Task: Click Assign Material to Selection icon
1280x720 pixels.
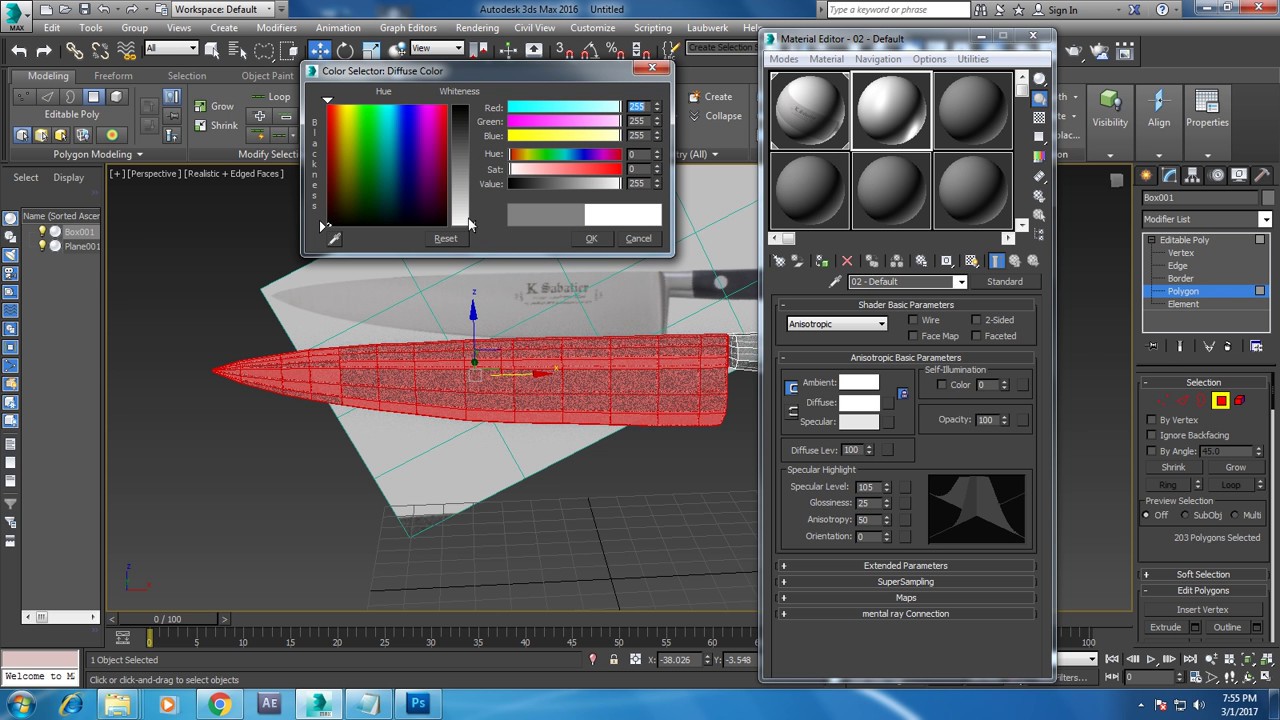Action: (x=822, y=261)
